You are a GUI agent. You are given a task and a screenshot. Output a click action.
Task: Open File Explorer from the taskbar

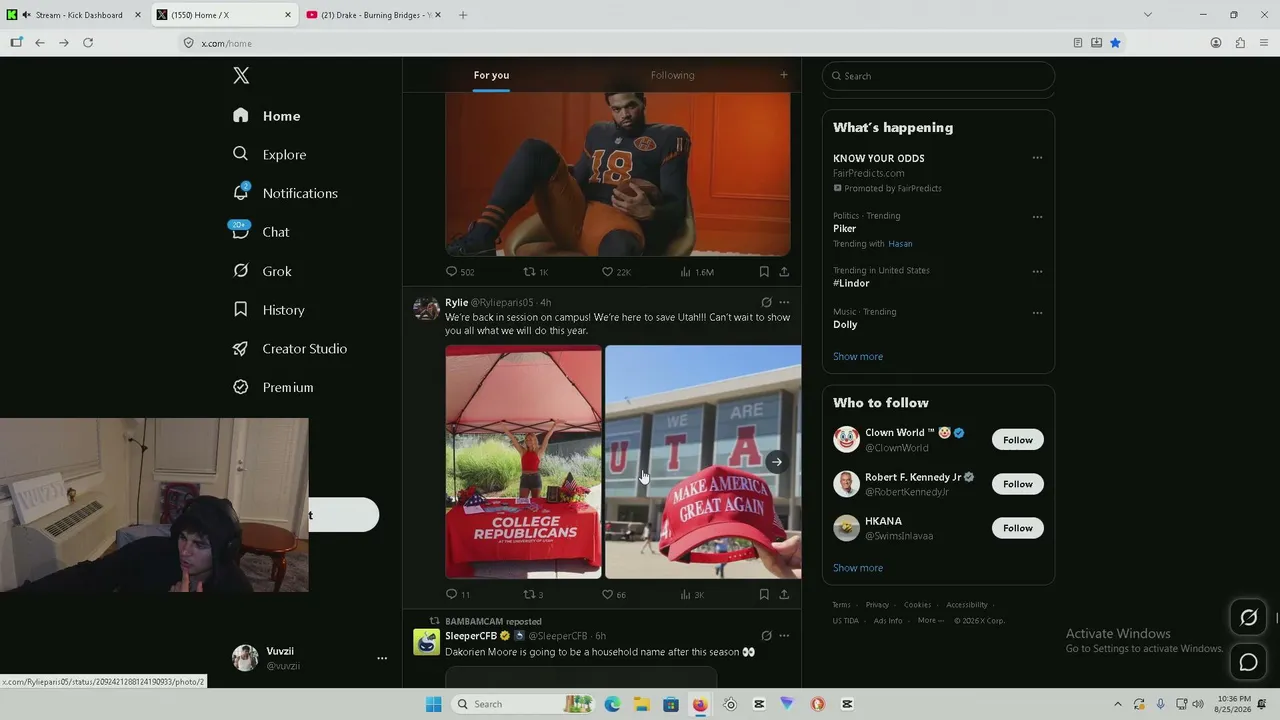point(641,704)
